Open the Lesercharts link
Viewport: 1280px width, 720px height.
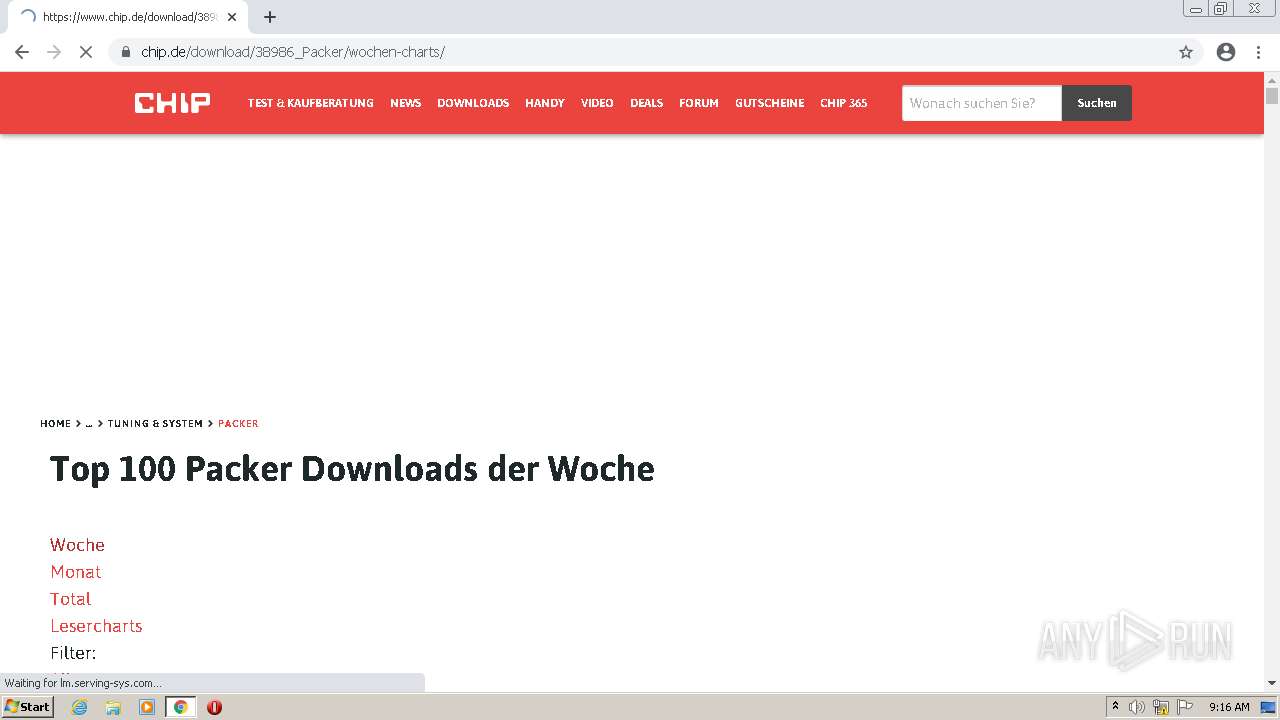[x=96, y=626]
